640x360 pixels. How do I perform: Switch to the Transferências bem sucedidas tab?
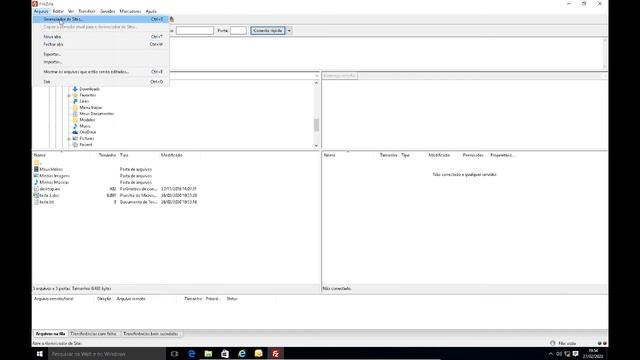[151, 334]
